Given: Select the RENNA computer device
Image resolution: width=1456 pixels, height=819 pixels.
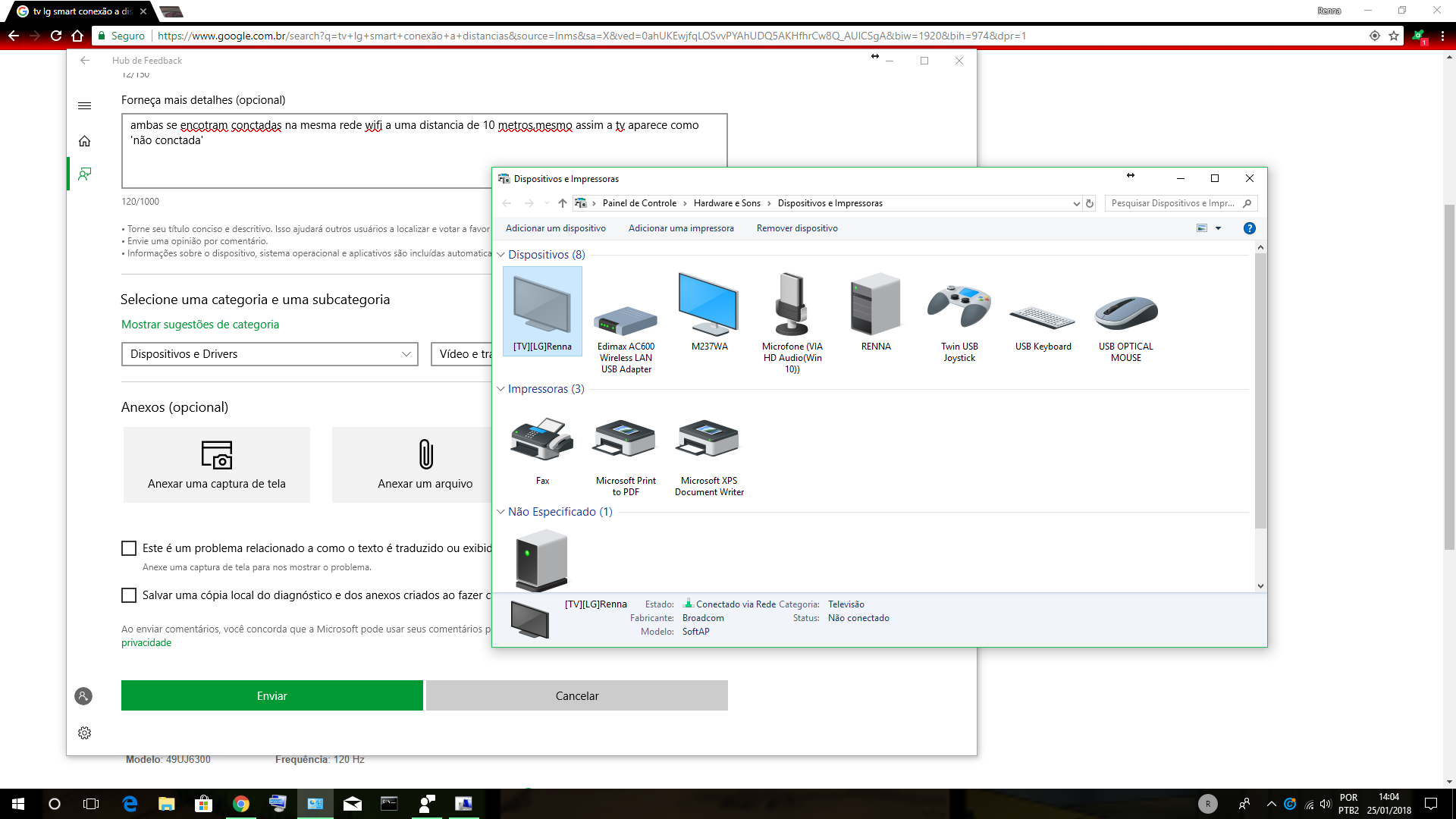Looking at the screenshot, I should coord(876,312).
